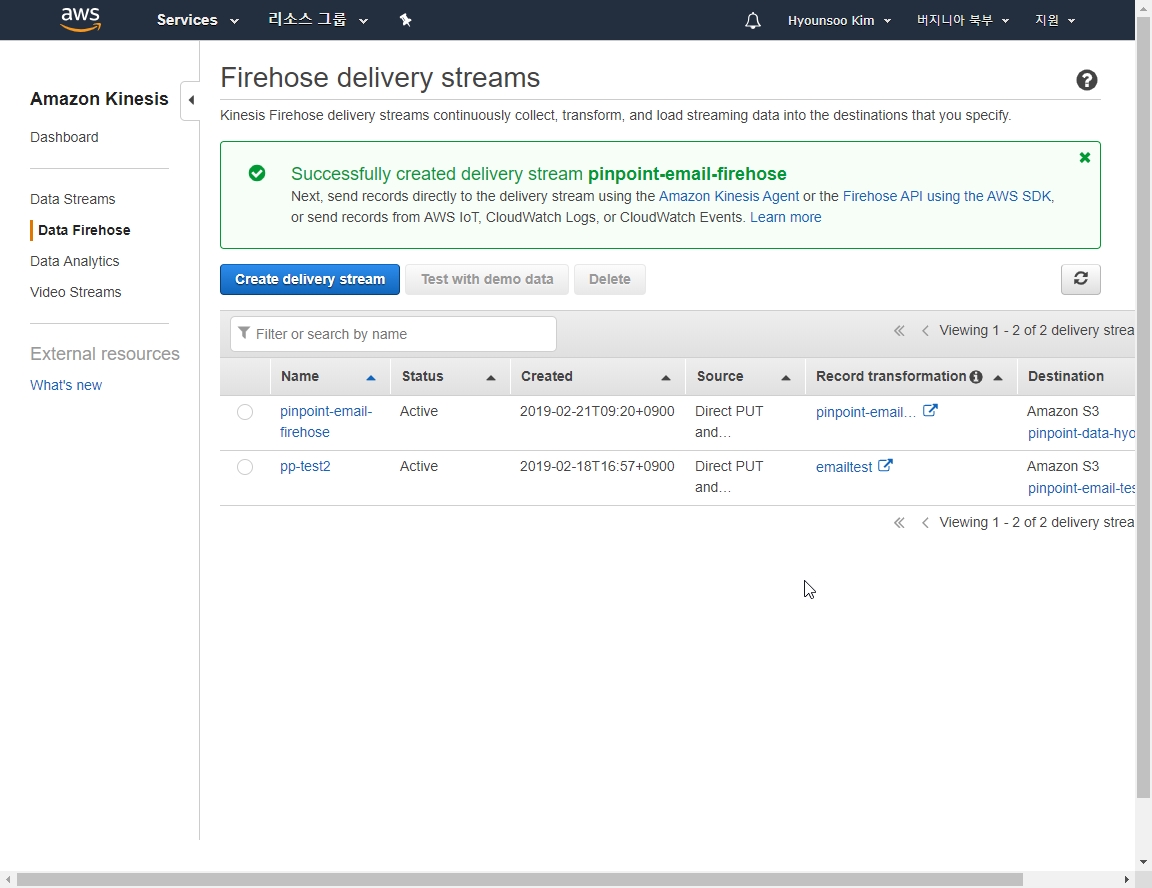Go to first page in bottom pagination

pos(899,523)
